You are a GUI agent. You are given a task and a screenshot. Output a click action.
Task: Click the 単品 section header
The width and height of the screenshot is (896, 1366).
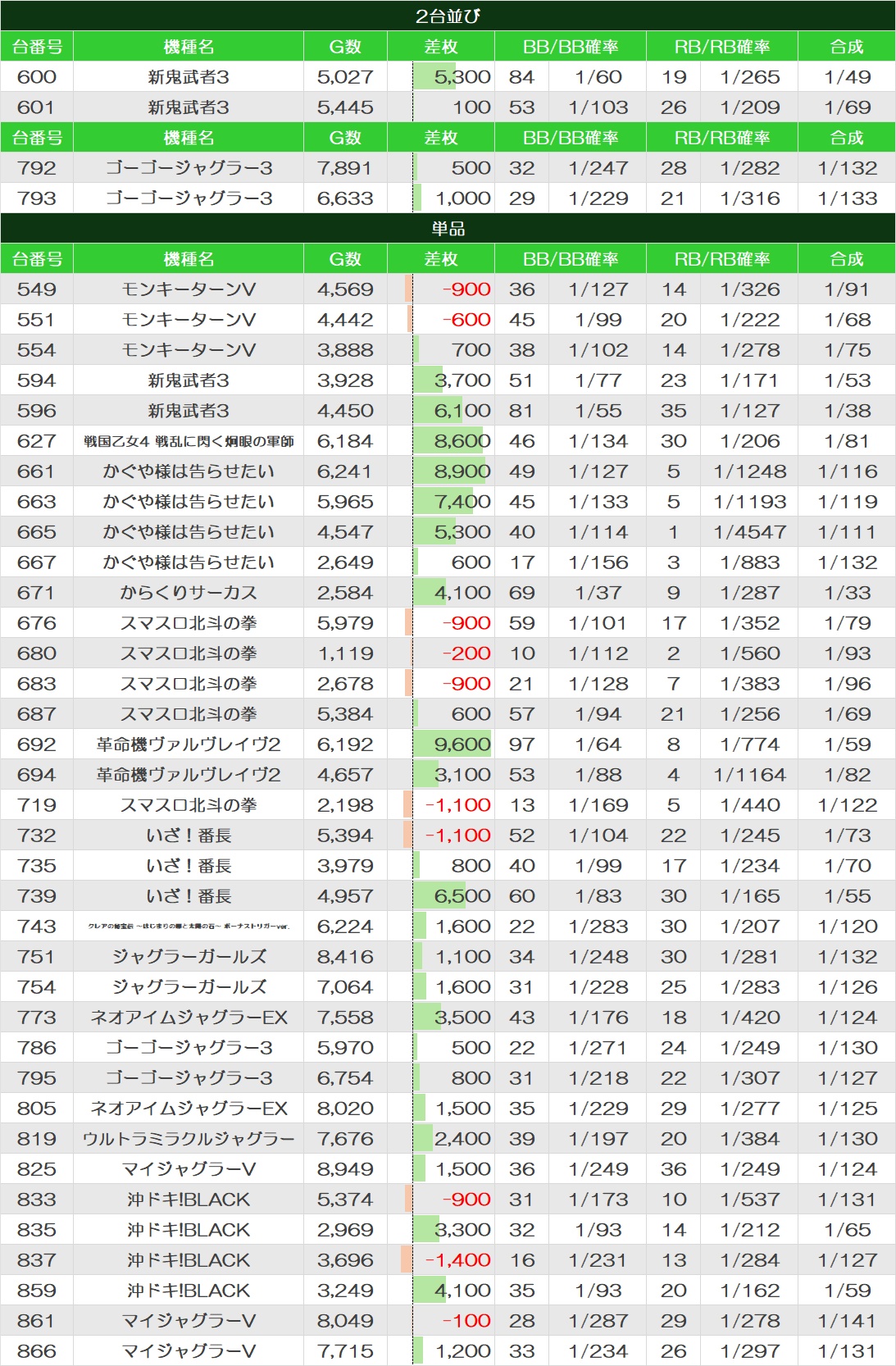448,228
